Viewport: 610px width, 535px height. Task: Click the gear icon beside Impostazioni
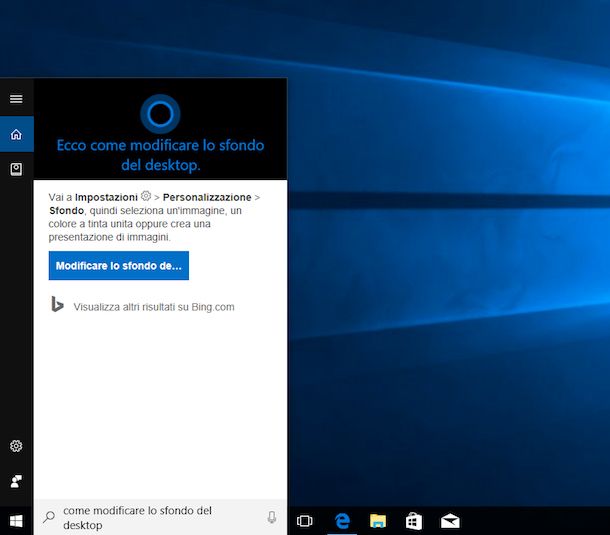[x=146, y=197]
